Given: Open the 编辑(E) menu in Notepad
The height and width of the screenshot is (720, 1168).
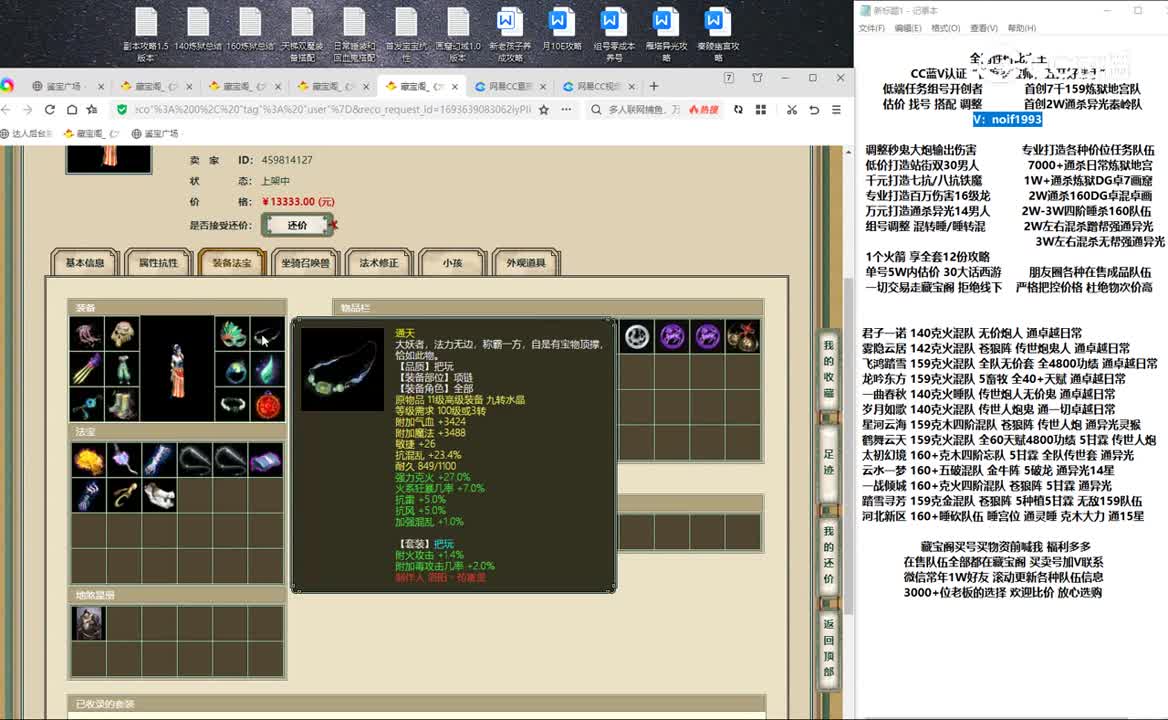Looking at the screenshot, I should pyautogui.click(x=907, y=28).
